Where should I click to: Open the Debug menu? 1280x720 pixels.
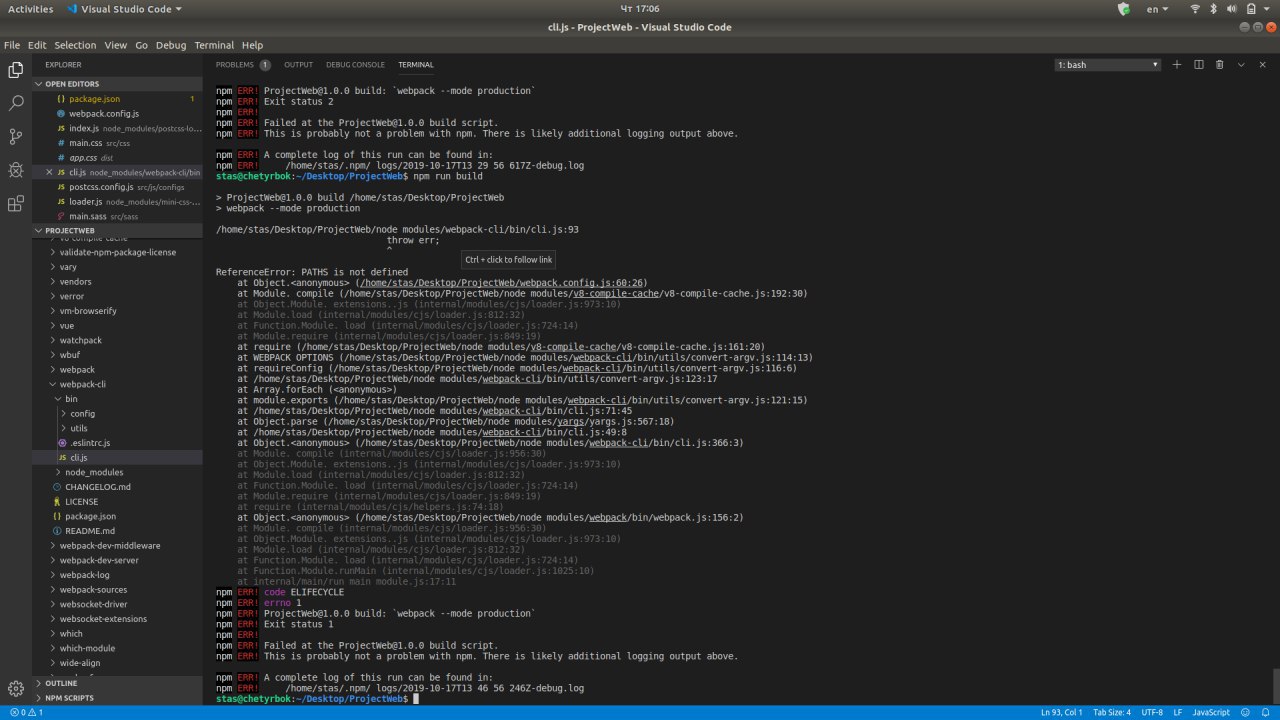point(171,45)
